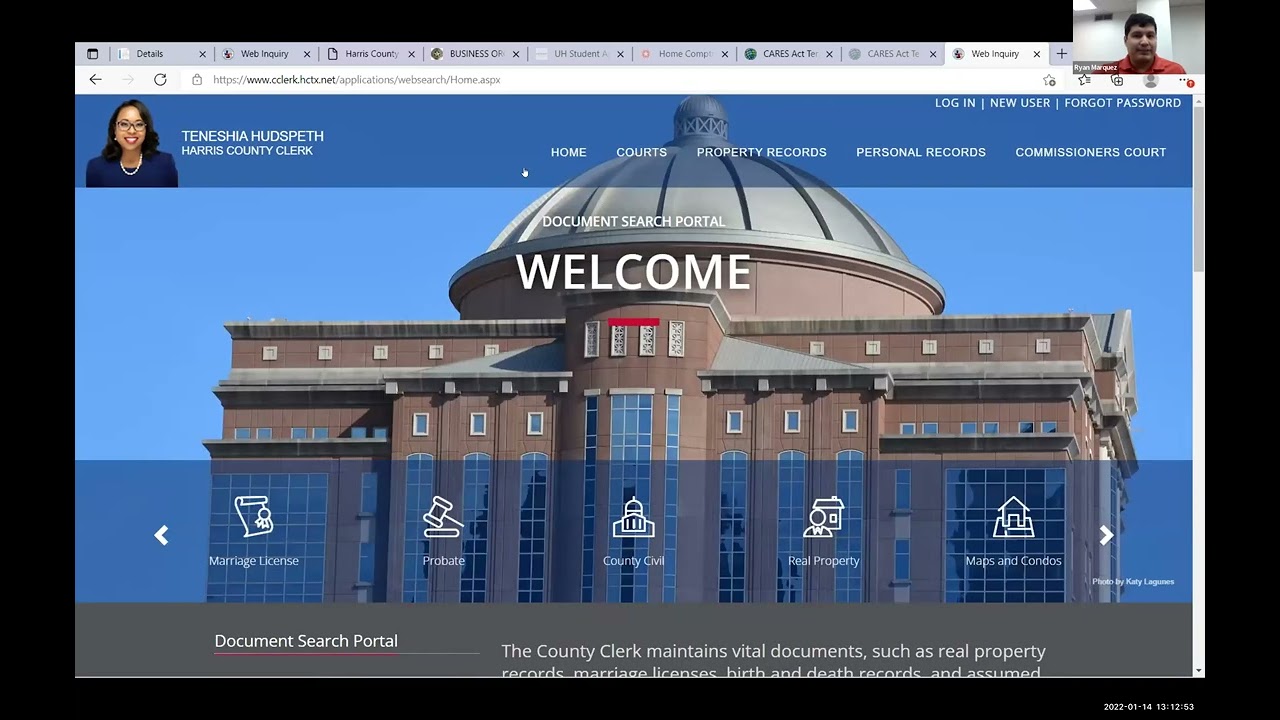Open the Marriage License search icon
The height and width of the screenshot is (720, 1280).
click(x=253, y=517)
